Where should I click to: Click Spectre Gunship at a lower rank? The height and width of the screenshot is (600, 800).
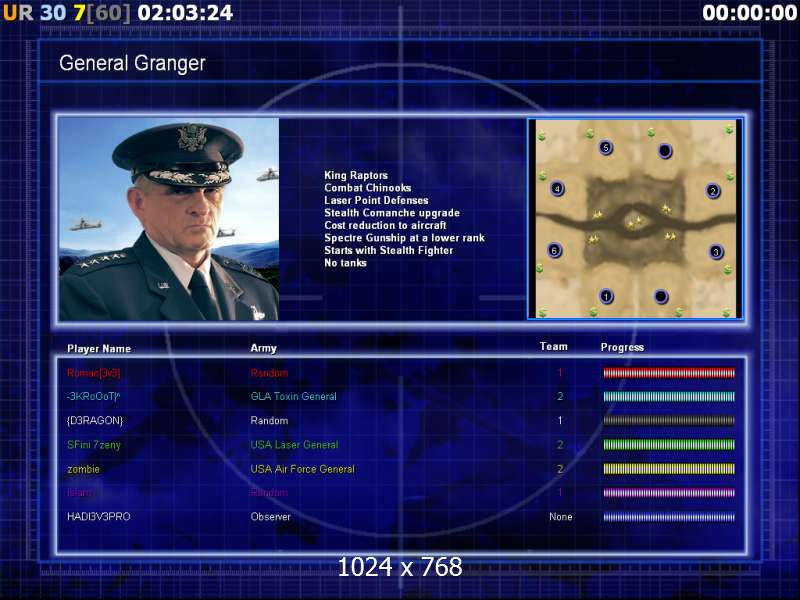coord(404,238)
